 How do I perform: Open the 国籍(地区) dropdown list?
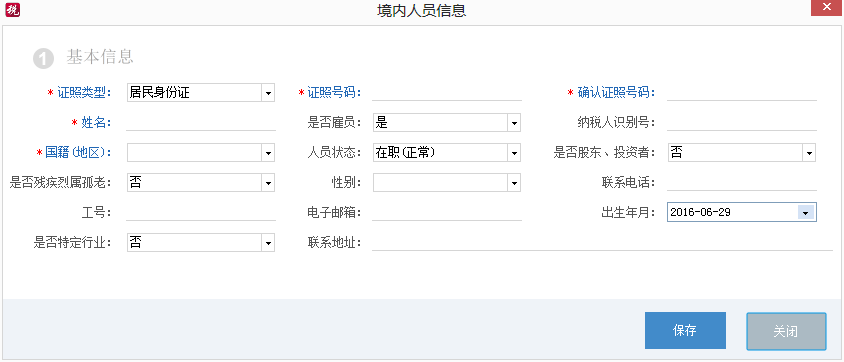click(x=201, y=153)
